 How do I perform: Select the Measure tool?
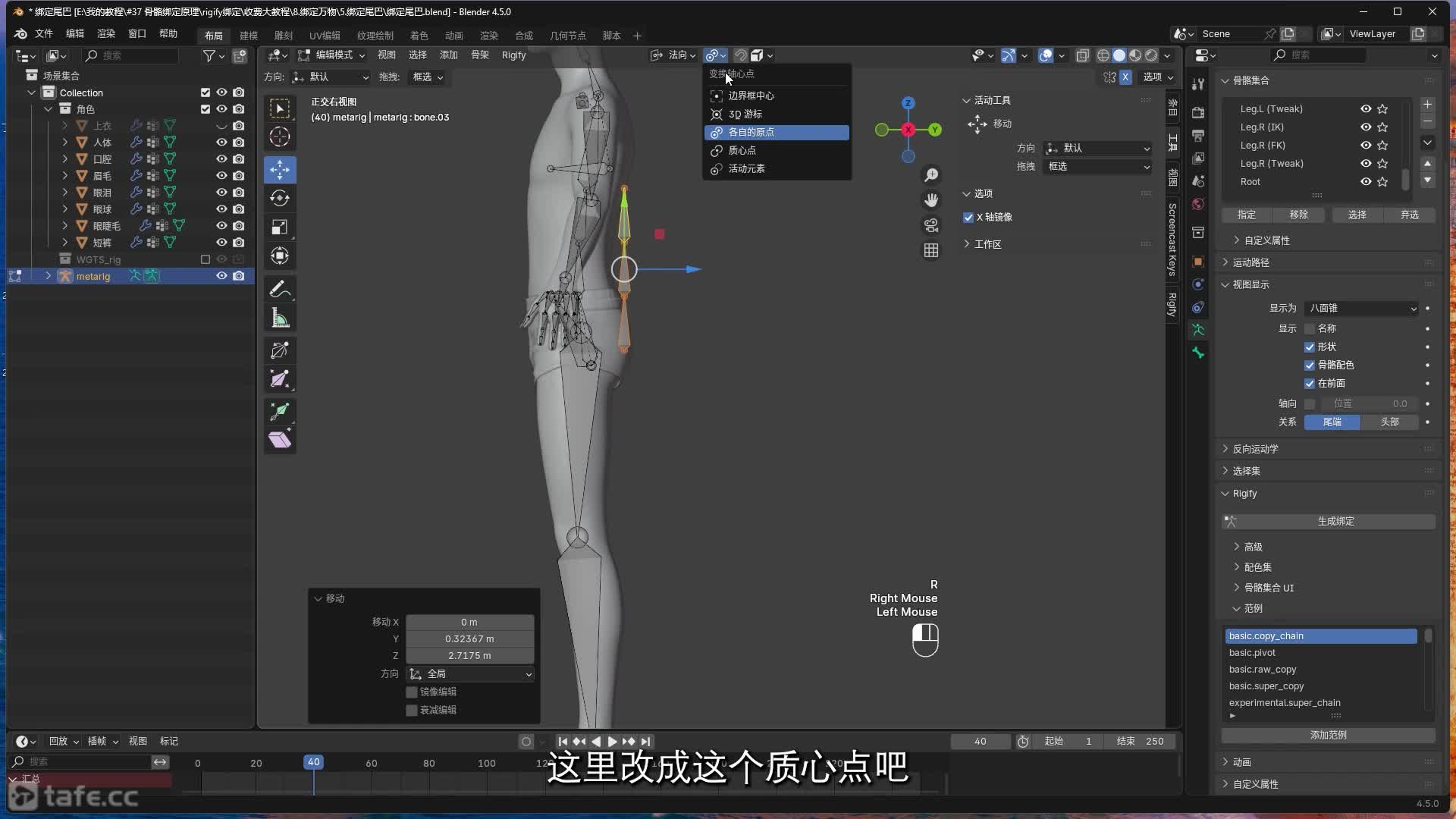click(280, 318)
